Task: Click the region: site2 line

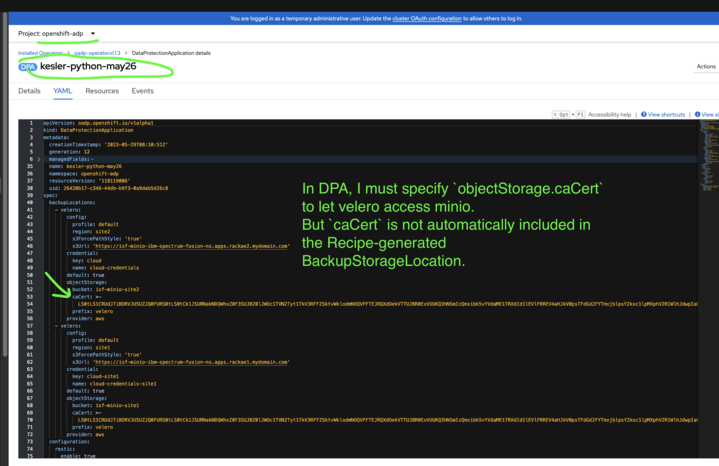Action: [x=91, y=232]
